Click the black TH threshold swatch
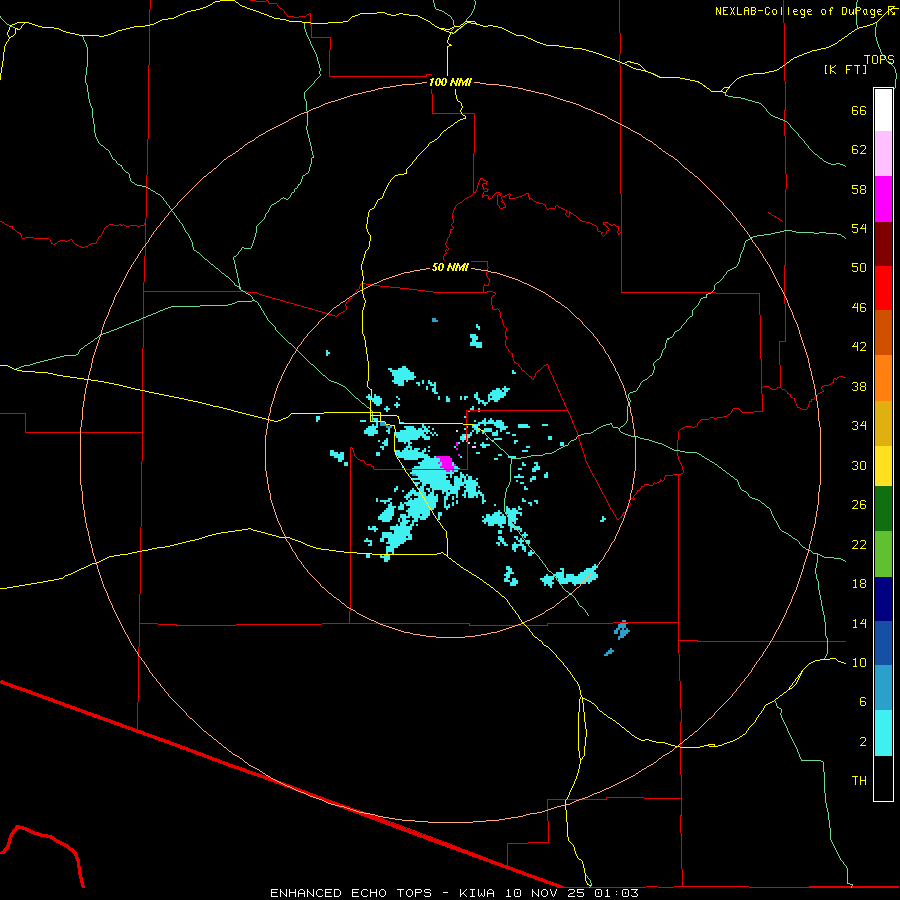The height and width of the screenshot is (900, 900). (883, 778)
